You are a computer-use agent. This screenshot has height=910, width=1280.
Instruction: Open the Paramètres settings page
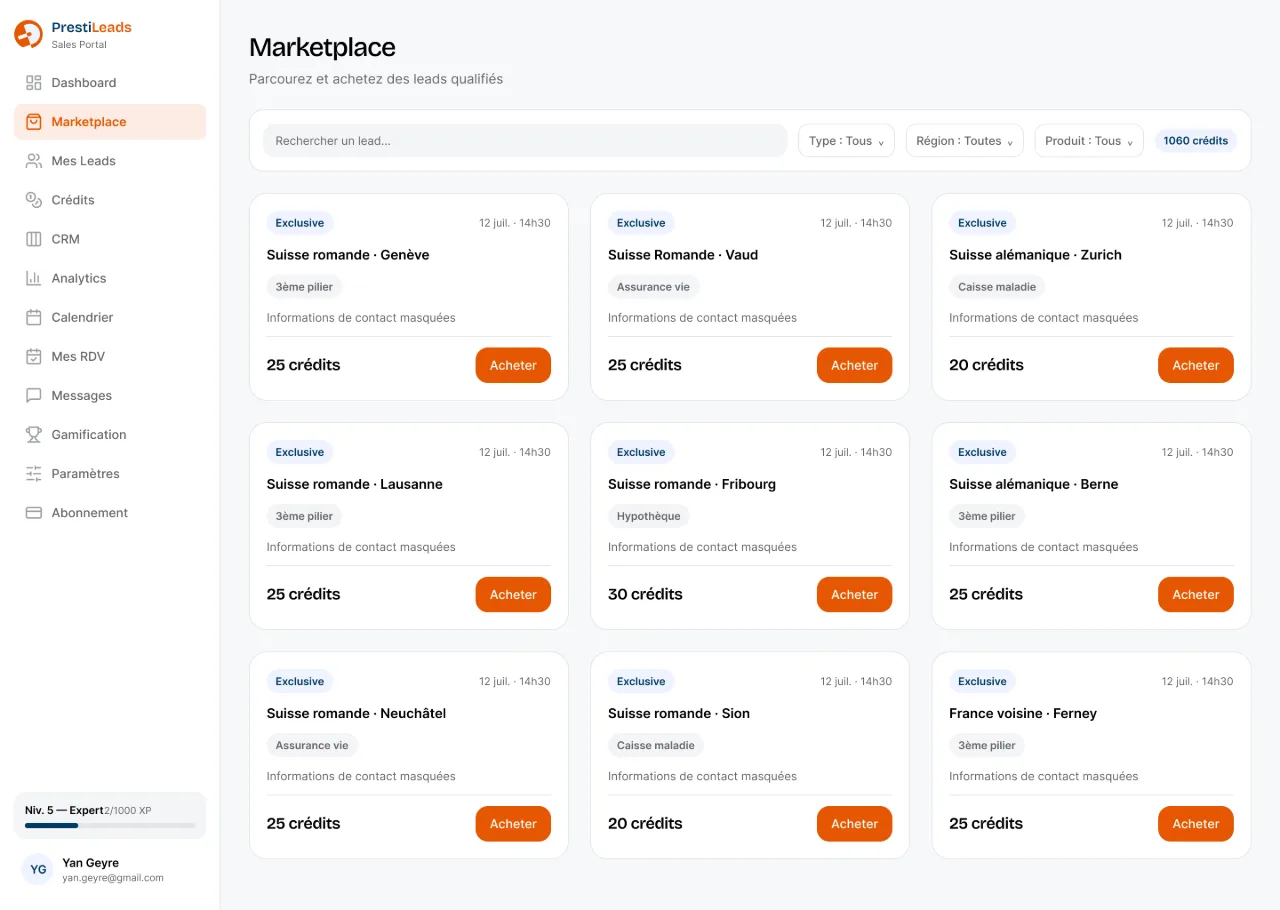coord(110,473)
